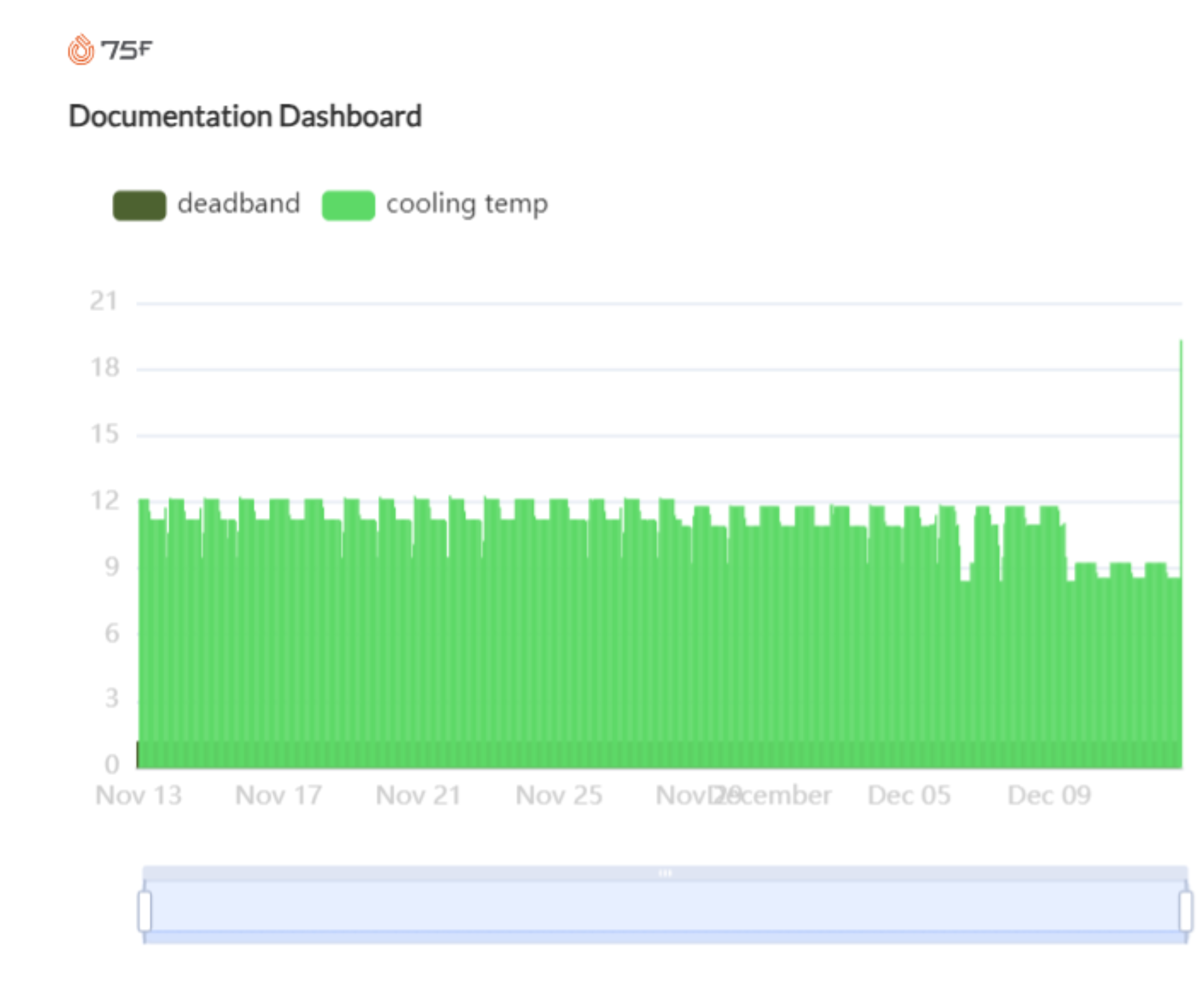Click the 18 y-axis value
Viewport: 1204px width, 1001px height.
click(x=105, y=368)
